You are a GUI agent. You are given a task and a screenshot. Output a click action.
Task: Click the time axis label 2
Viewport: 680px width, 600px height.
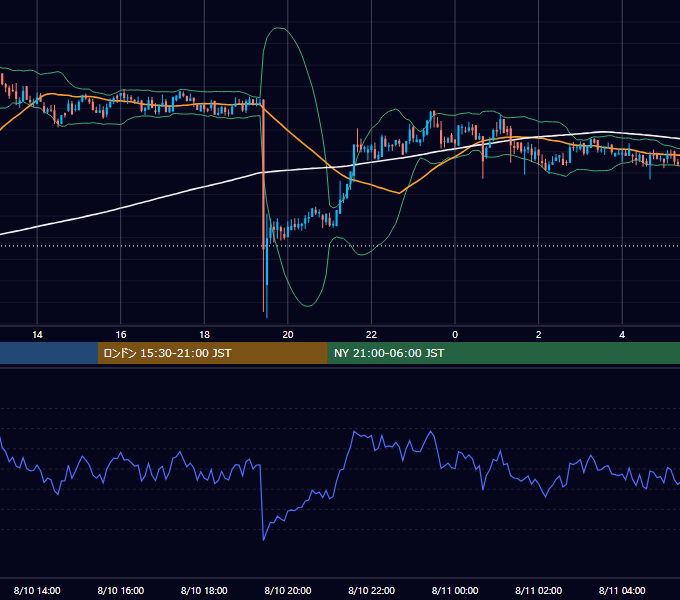click(x=539, y=335)
